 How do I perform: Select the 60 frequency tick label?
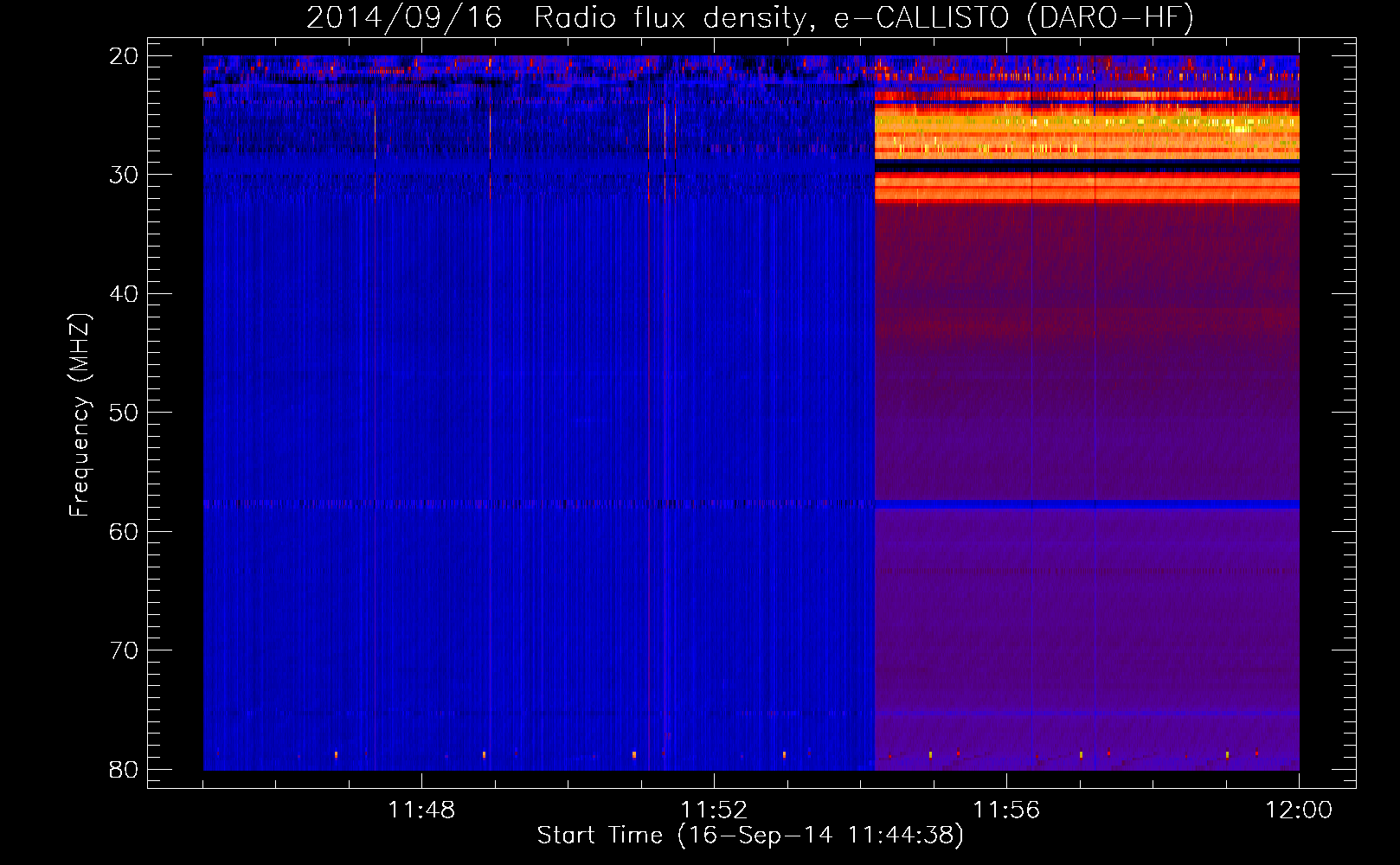pyautogui.click(x=124, y=531)
